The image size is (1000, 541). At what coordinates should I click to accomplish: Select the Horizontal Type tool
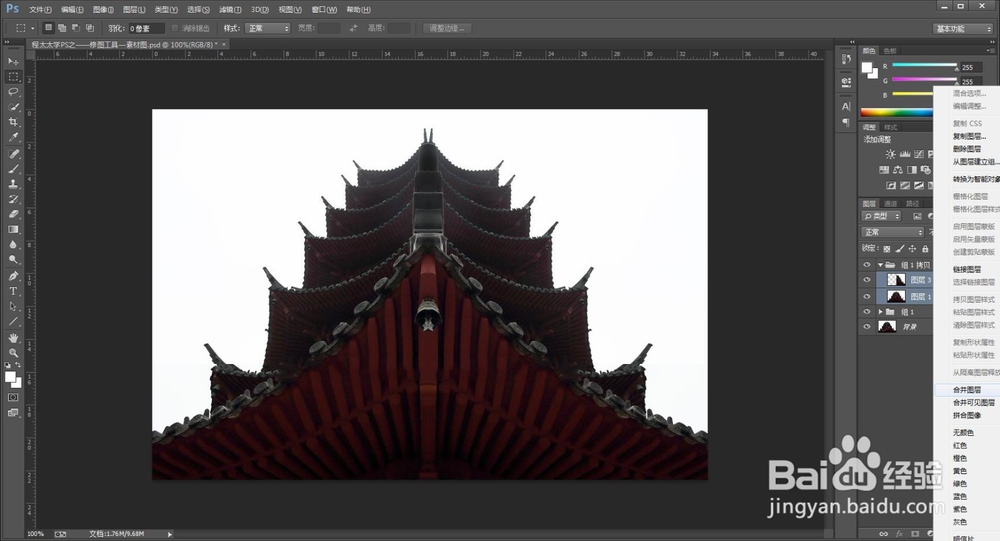[x=14, y=291]
